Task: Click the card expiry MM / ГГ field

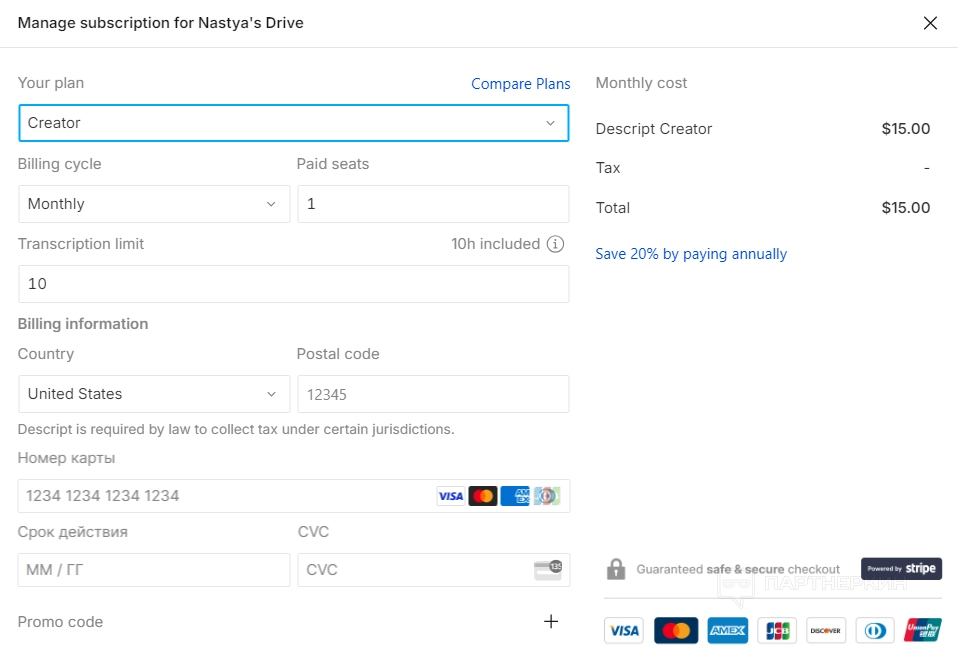Action: coord(154,570)
